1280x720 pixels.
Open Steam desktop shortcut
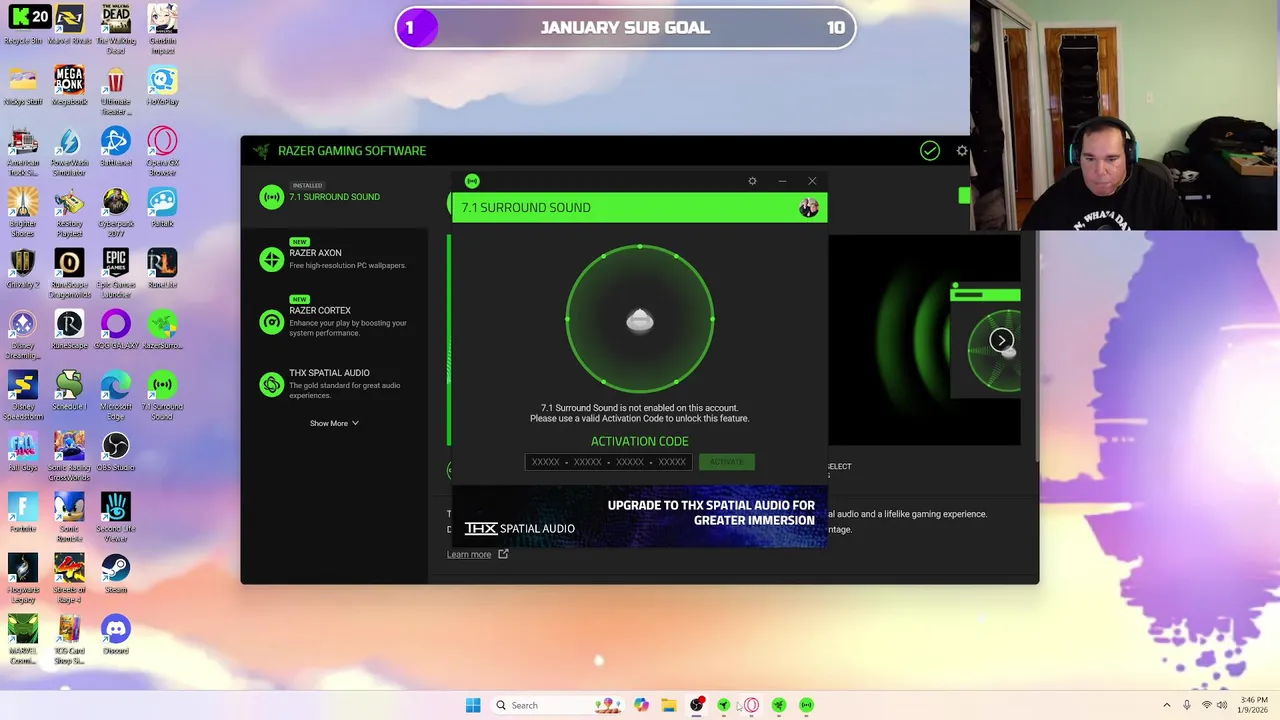click(116, 574)
